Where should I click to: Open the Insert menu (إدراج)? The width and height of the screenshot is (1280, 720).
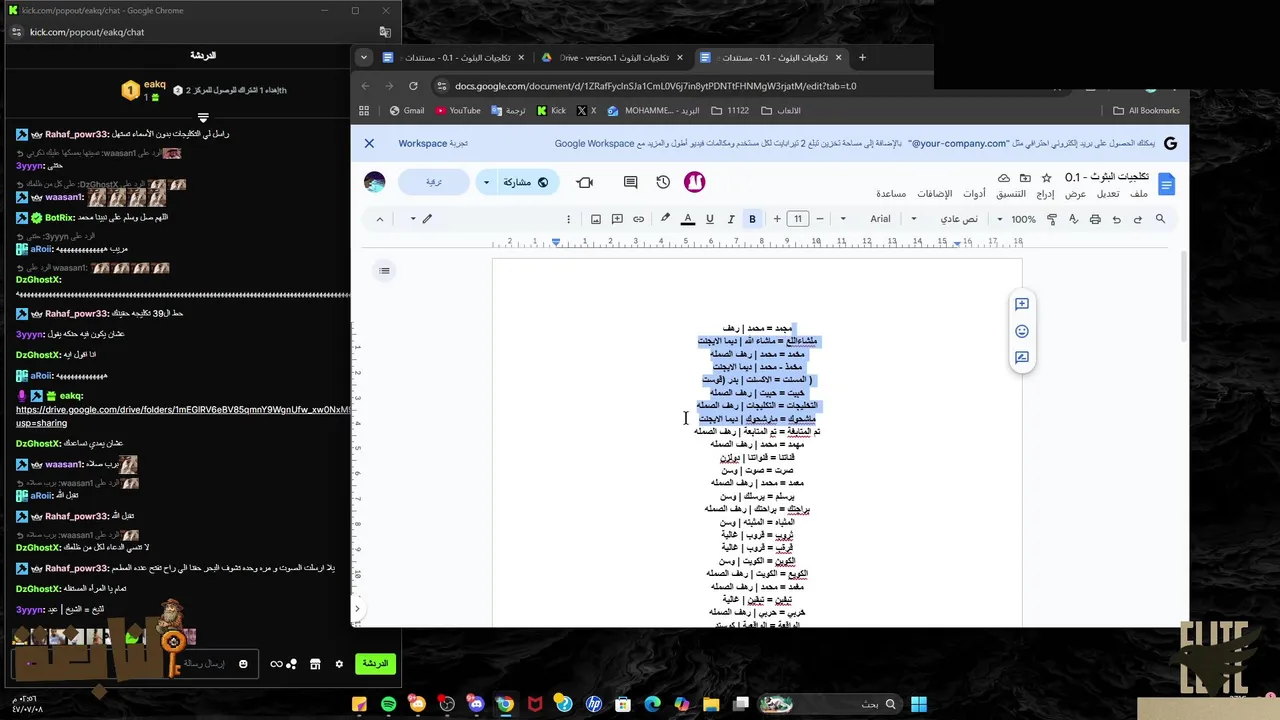pyautogui.click(x=1045, y=194)
